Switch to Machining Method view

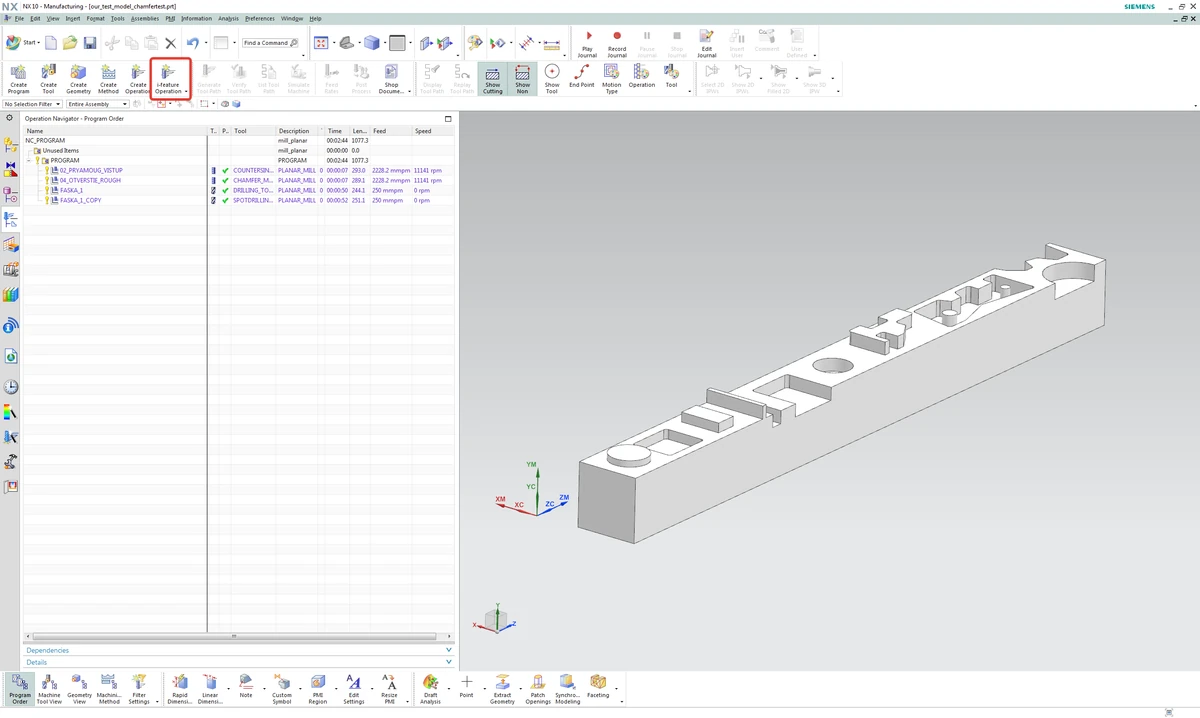click(109, 688)
